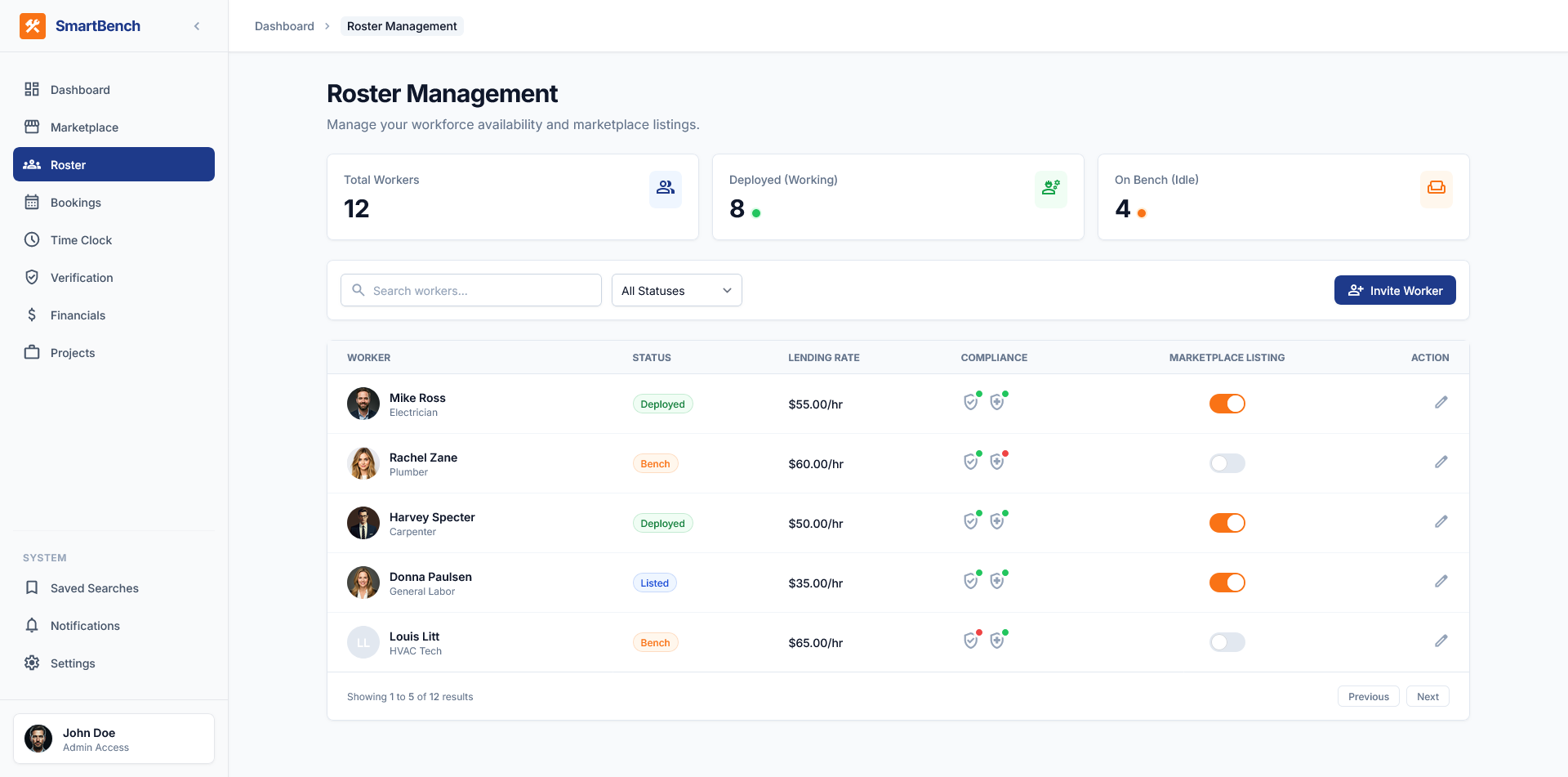Click the edit pencil for Louis Litt
Screen dimensions: 1568x777
pos(1441,641)
